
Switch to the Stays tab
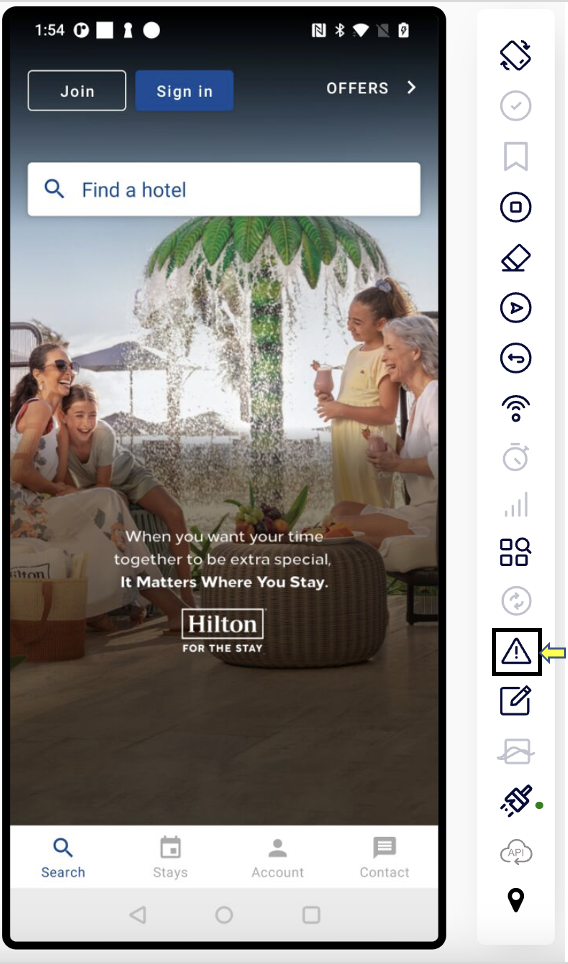coord(170,857)
